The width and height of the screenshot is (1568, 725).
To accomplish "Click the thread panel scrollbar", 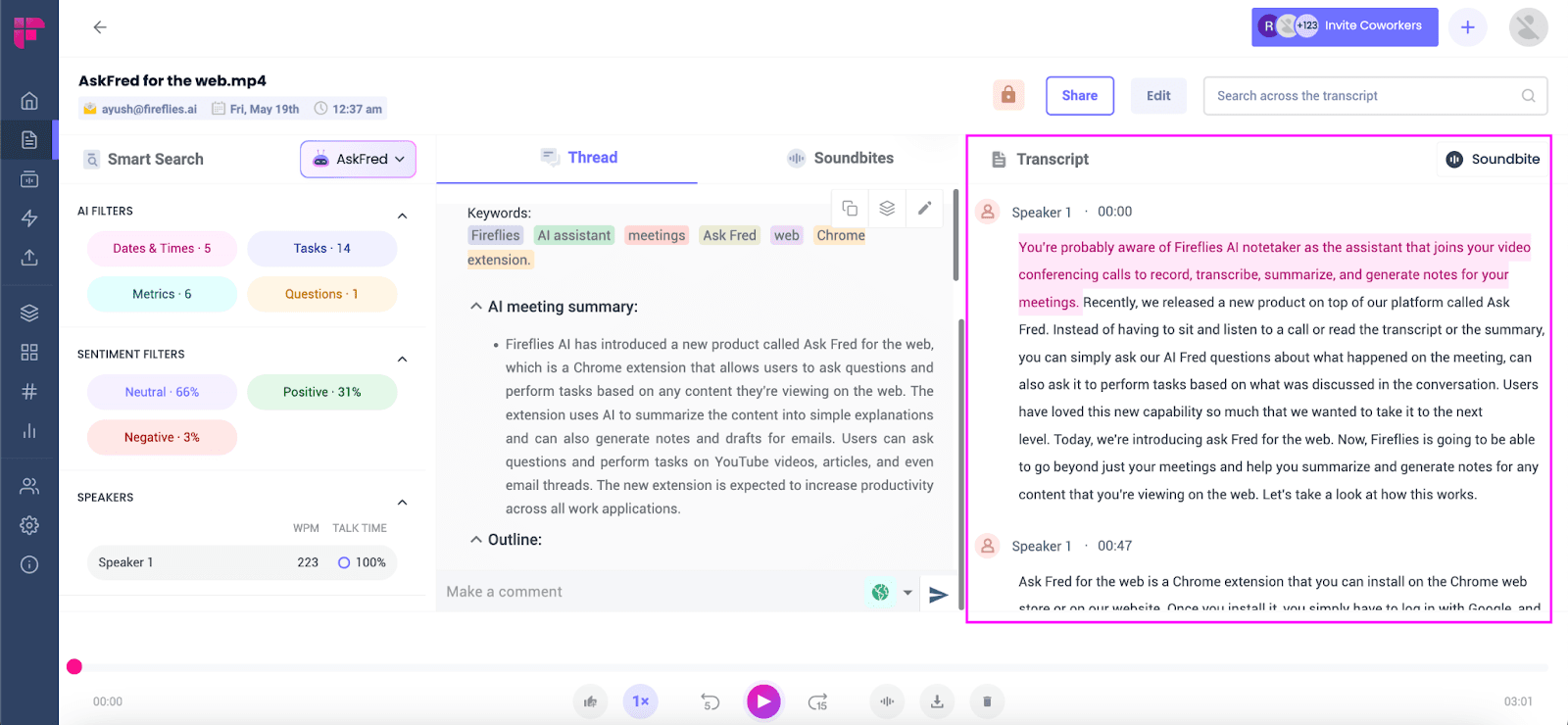I will [x=956, y=234].
